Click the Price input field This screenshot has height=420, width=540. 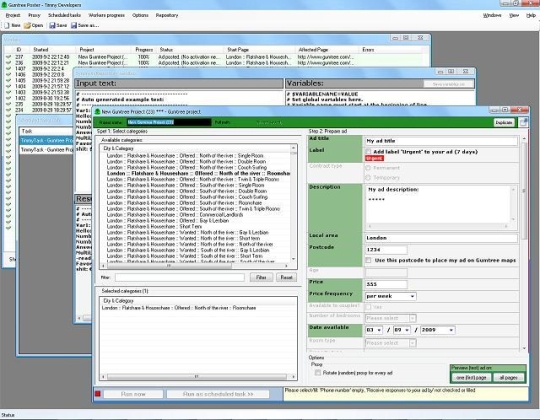(x=386, y=284)
